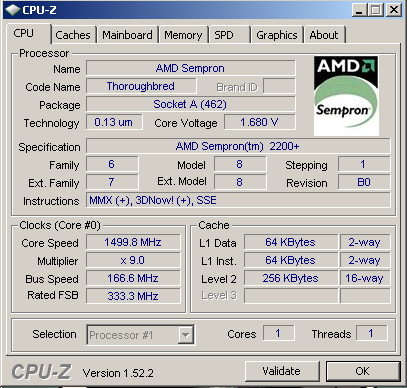The height and width of the screenshot is (388, 407).
Task: Click the Threads count value
Action: 371,333
